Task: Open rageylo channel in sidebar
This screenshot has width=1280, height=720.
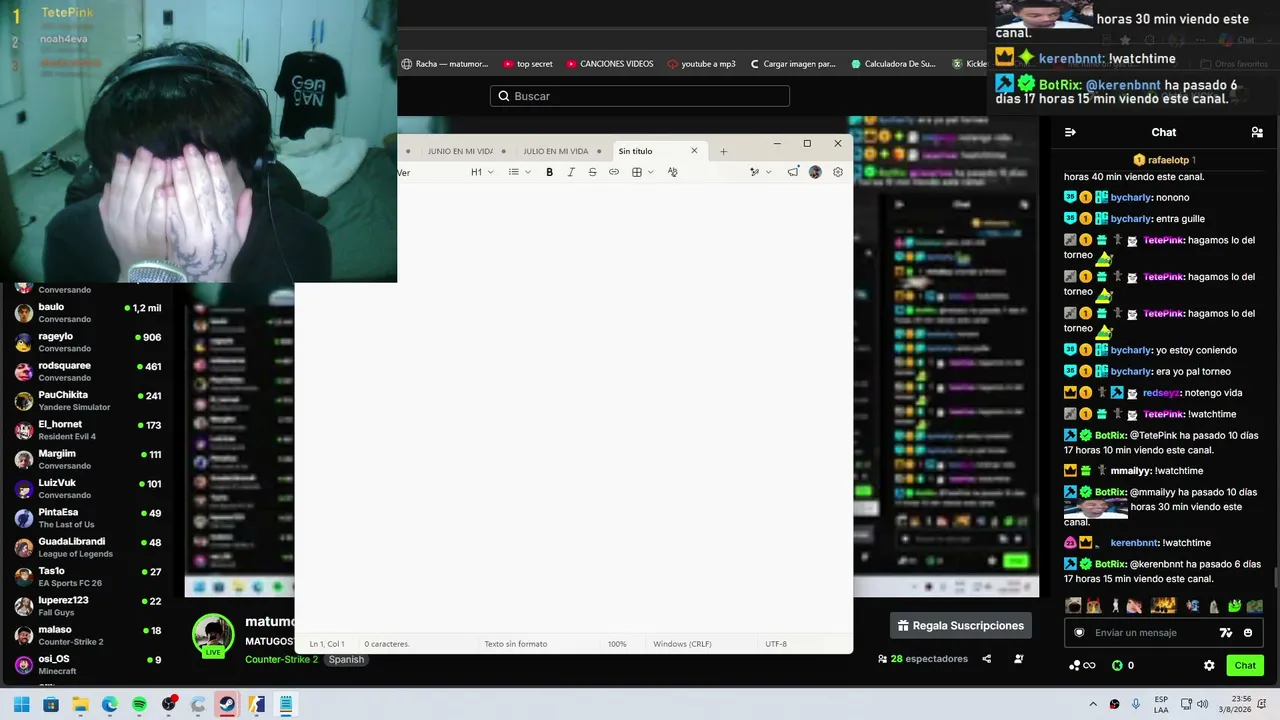Action: pos(87,342)
